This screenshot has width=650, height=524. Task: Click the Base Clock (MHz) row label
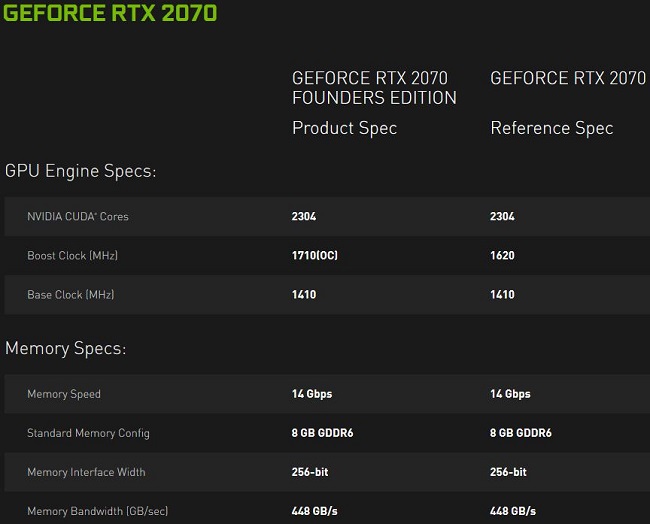pos(70,295)
